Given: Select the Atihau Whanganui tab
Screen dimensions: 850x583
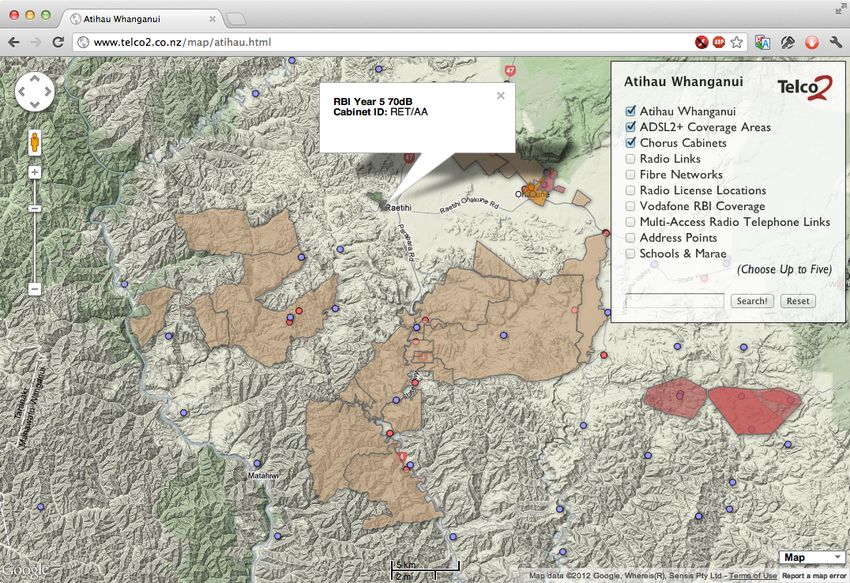Looking at the screenshot, I should pyautogui.click(x=141, y=19).
